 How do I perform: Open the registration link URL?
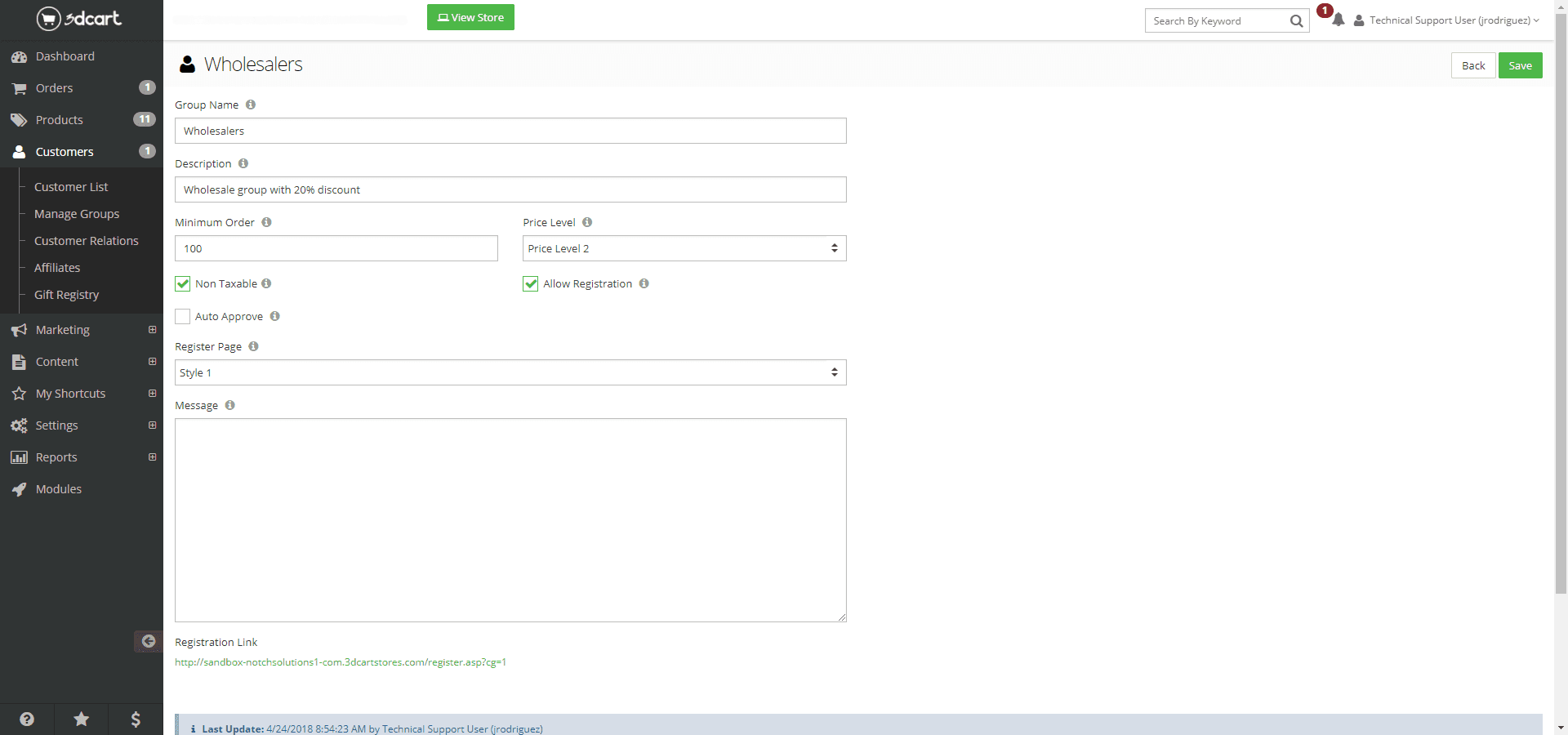coord(341,662)
